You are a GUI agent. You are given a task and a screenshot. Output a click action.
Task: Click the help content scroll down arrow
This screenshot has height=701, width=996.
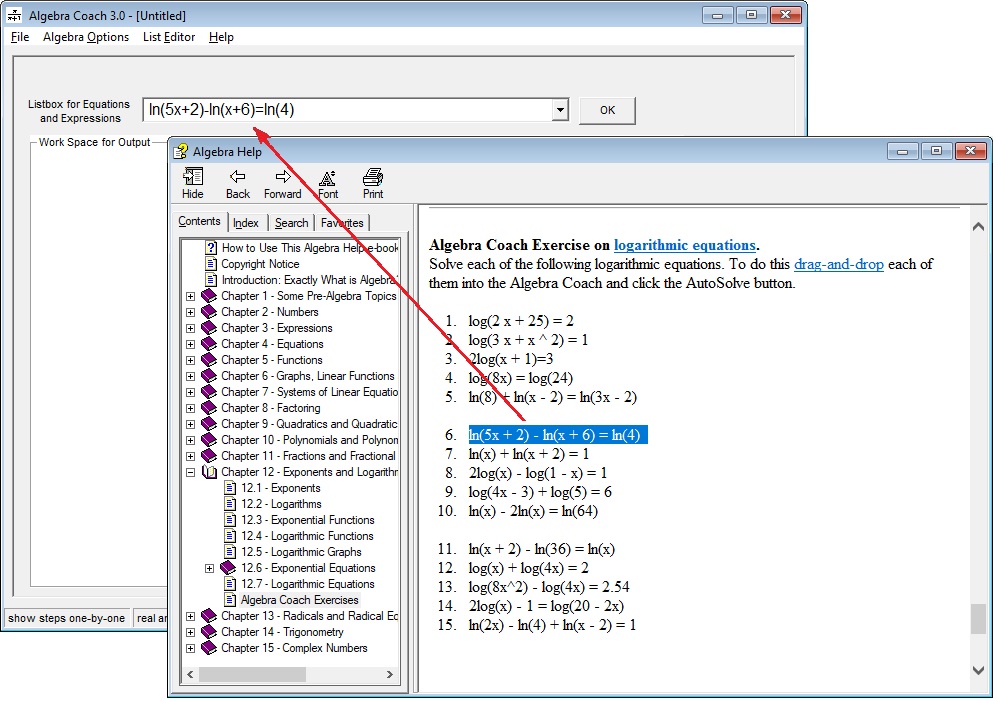tap(978, 671)
